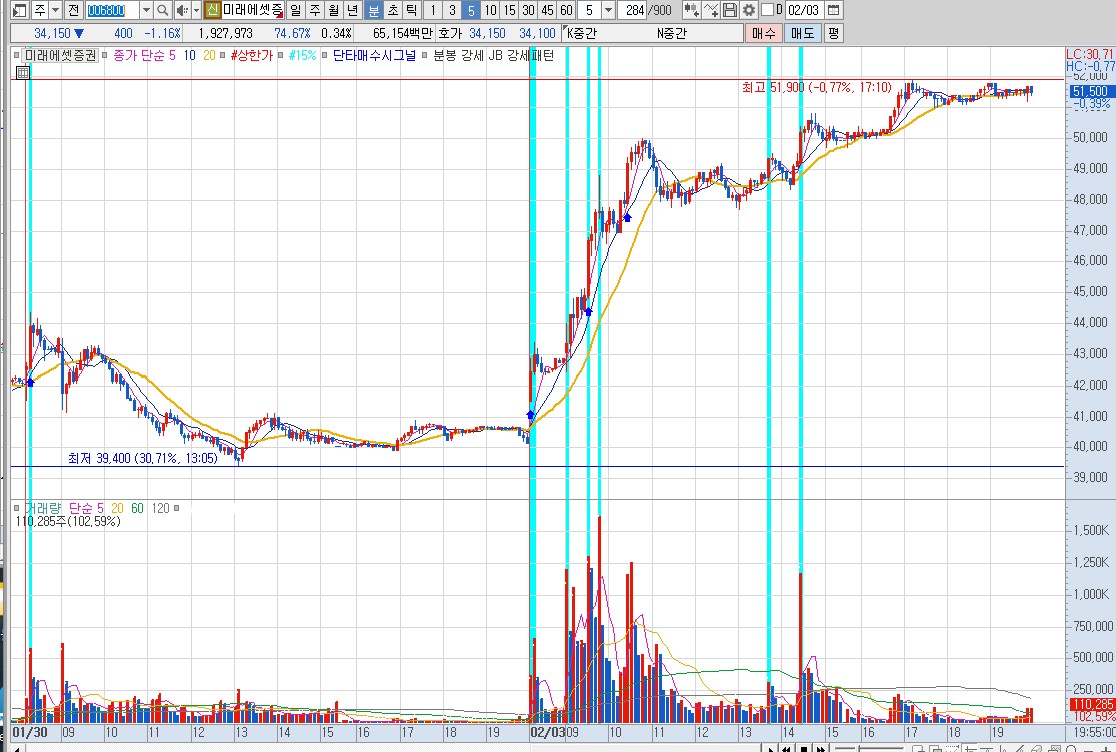Click the save chart floppy icon
The image size is (1116, 752).
coord(730,10)
